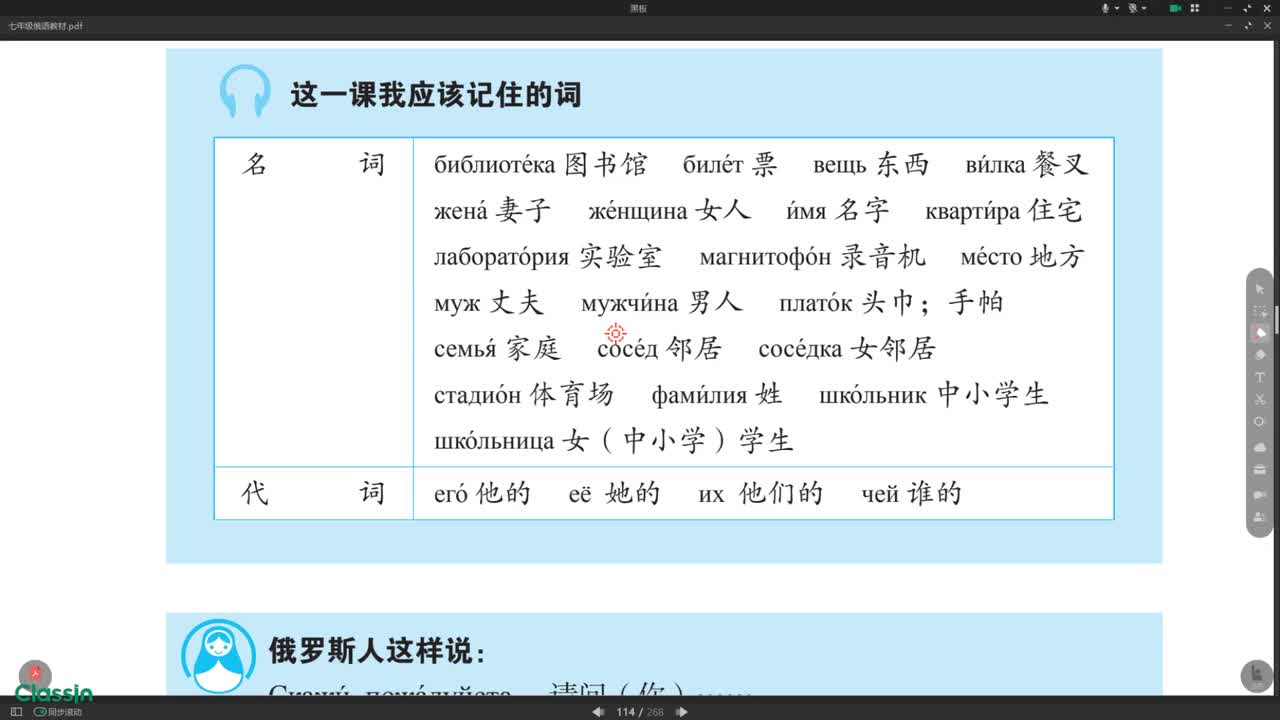Viewport: 1280px width, 720px height.
Task: Click the round PDF badge above ClassIn logo
Action: coord(35,674)
